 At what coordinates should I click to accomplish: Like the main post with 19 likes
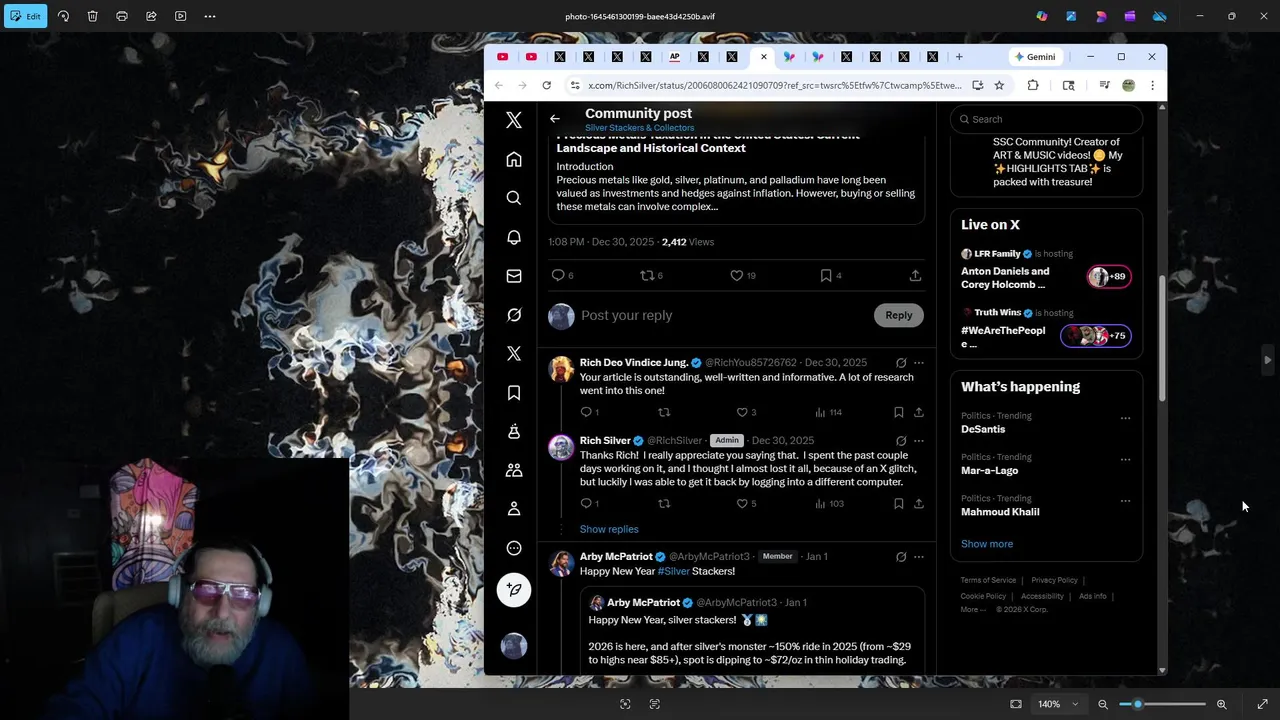(743, 275)
